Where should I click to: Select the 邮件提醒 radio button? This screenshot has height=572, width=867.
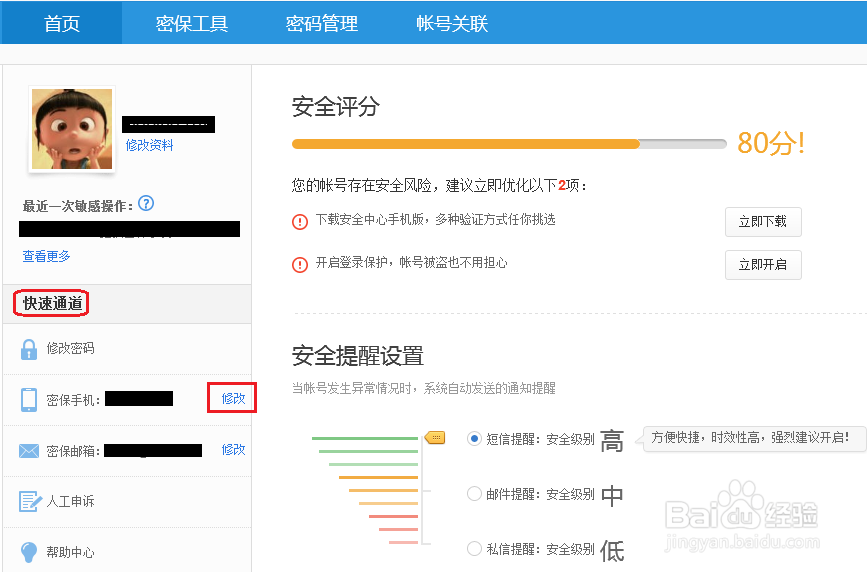[x=474, y=494]
